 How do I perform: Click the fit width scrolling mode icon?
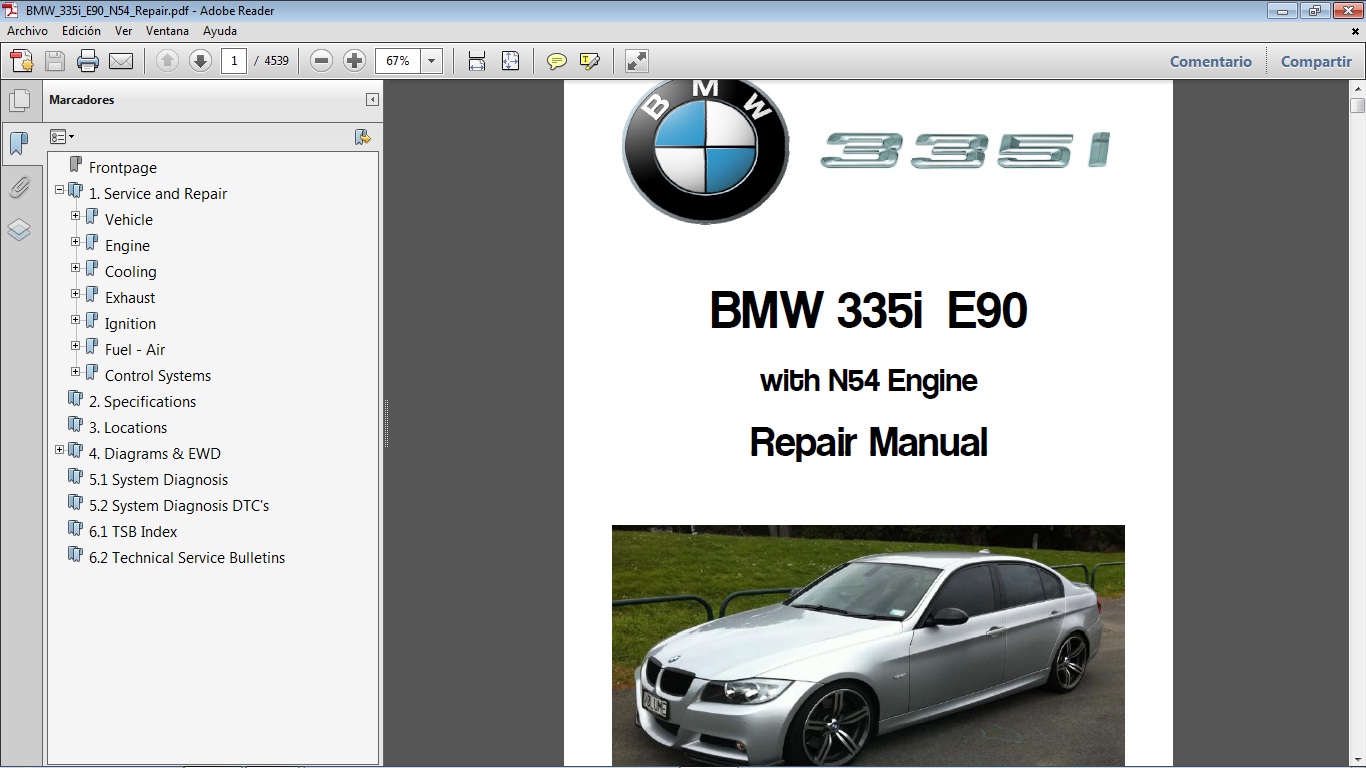tap(477, 61)
